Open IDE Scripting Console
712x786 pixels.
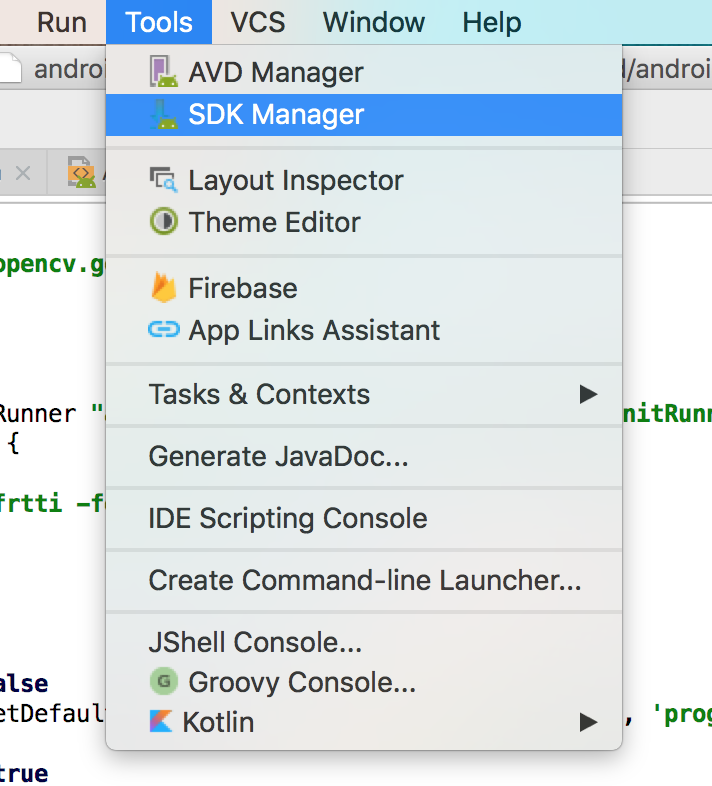coord(364,518)
